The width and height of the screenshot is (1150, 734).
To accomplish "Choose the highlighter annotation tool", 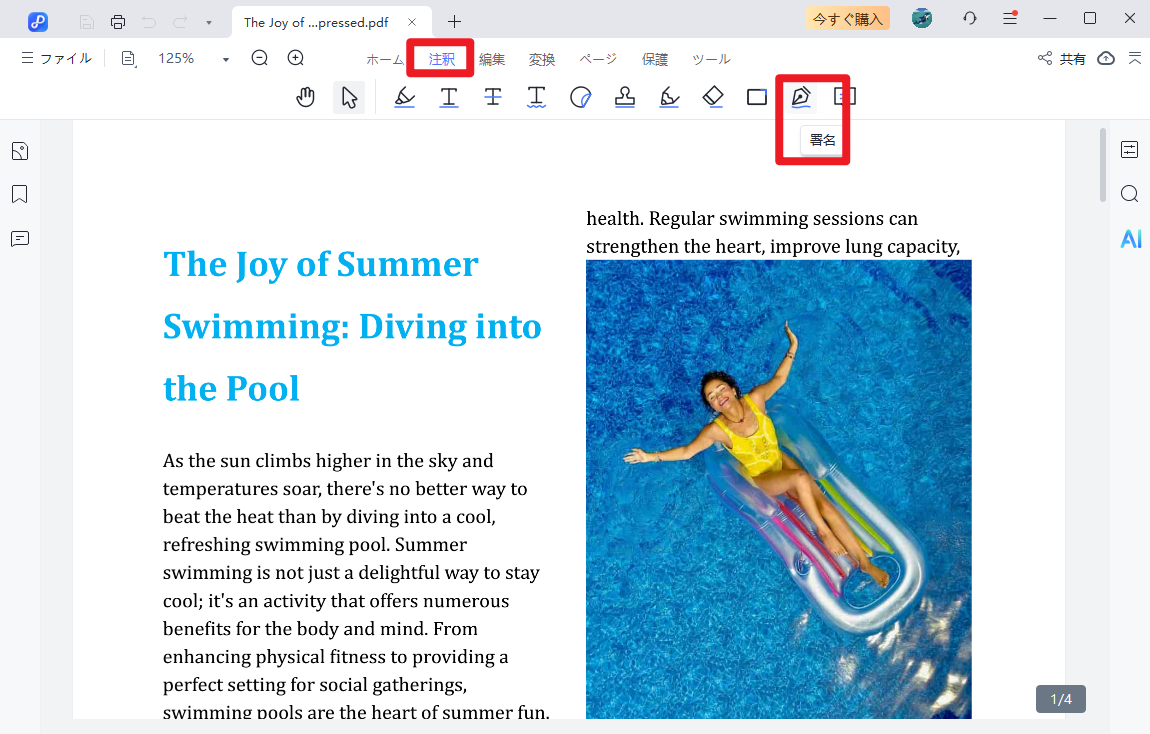I will tap(404, 97).
